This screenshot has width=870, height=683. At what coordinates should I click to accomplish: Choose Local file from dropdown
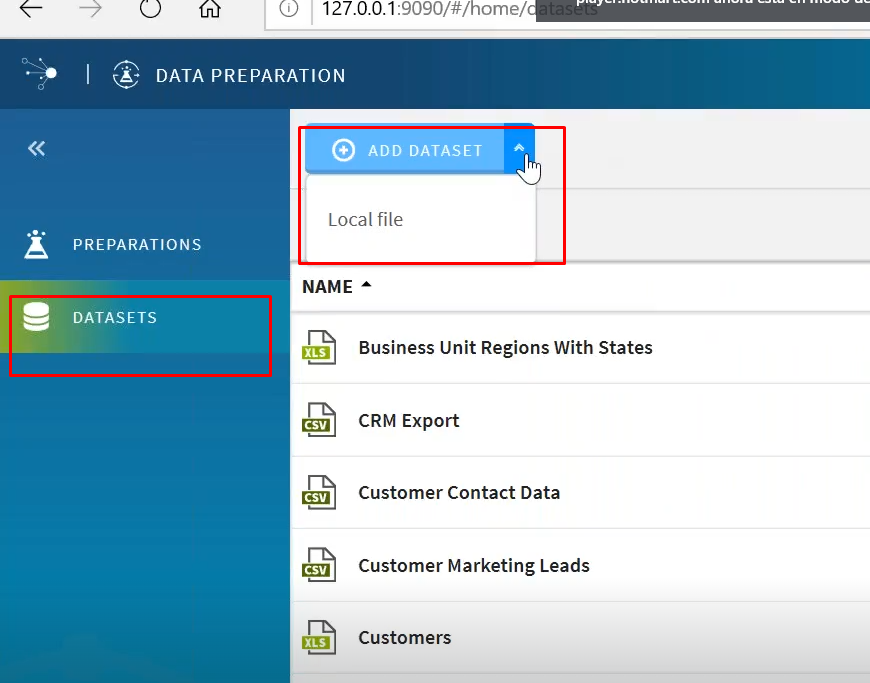point(366,220)
